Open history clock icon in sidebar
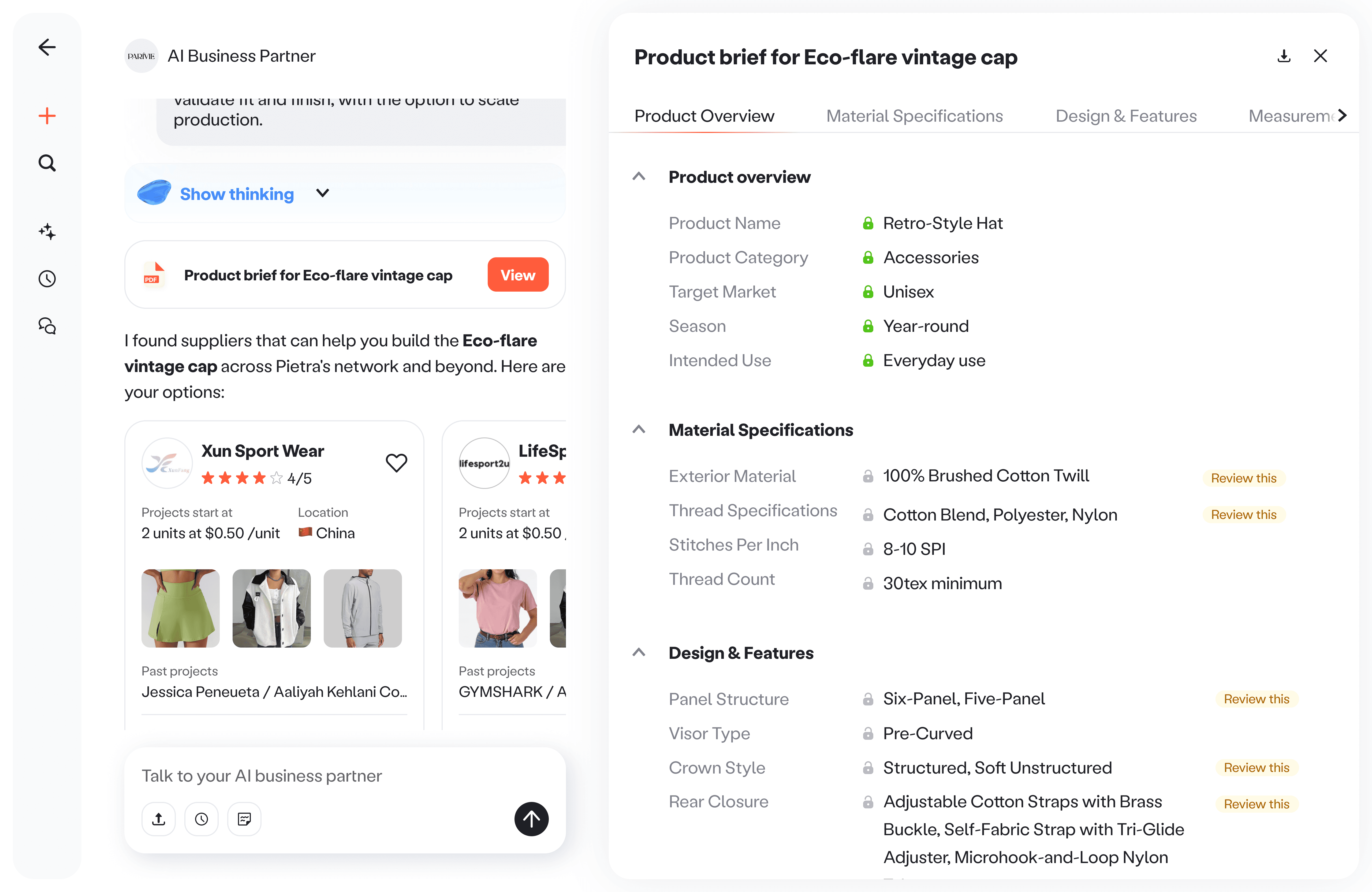The height and width of the screenshot is (892, 1372). click(x=47, y=279)
